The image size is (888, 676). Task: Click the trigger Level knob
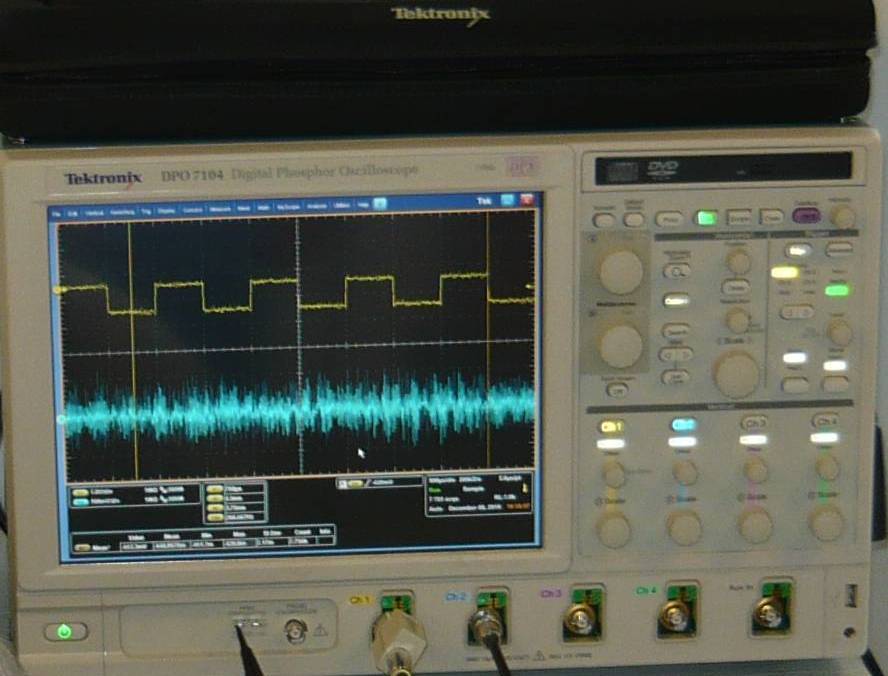coord(839,333)
